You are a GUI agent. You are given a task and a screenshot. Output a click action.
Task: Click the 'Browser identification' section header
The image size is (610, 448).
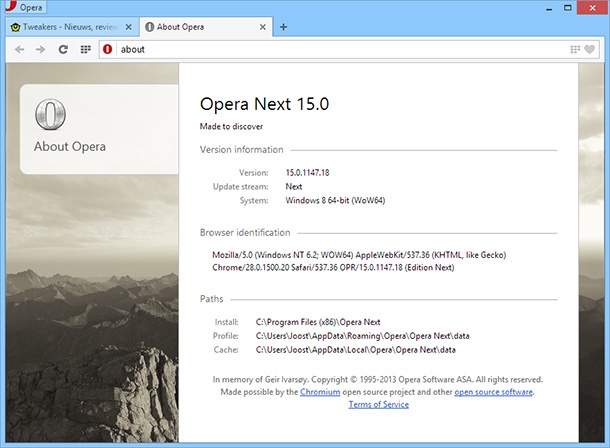[x=245, y=233]
